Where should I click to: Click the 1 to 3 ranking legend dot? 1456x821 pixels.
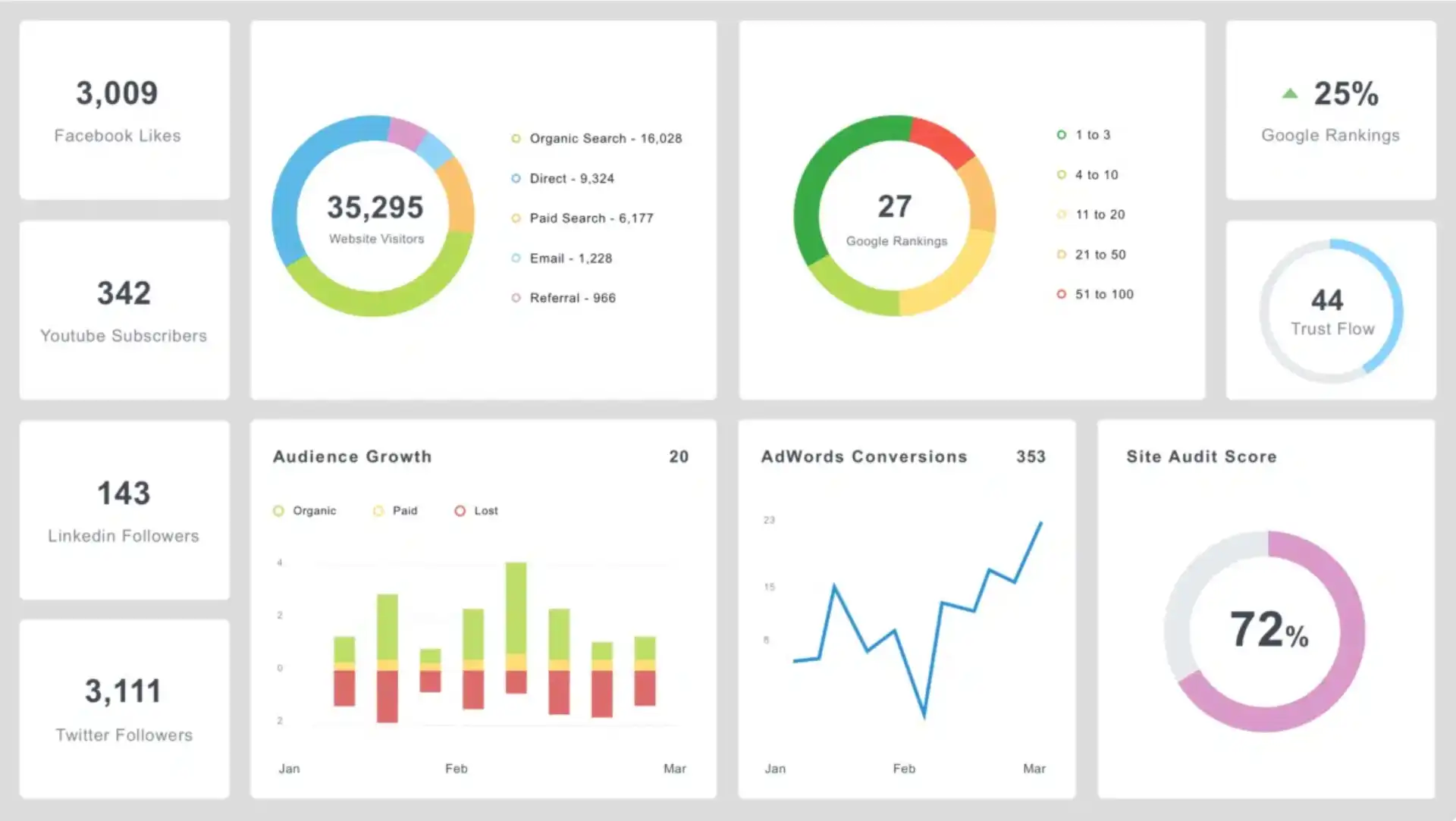[1061, 134]
